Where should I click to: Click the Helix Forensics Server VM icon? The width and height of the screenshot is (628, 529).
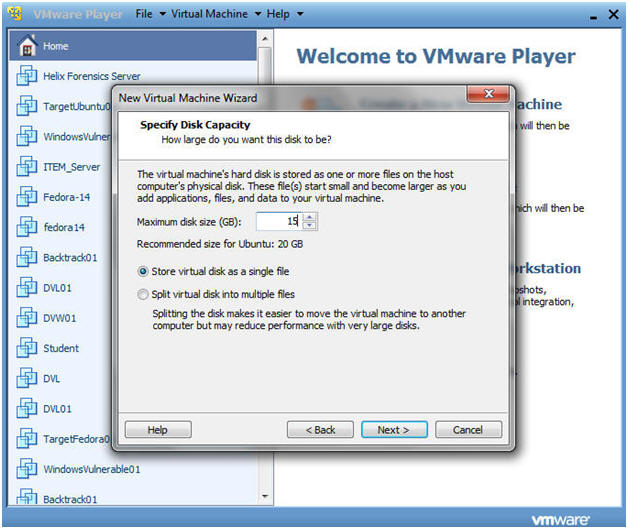[x=27, y=76]
